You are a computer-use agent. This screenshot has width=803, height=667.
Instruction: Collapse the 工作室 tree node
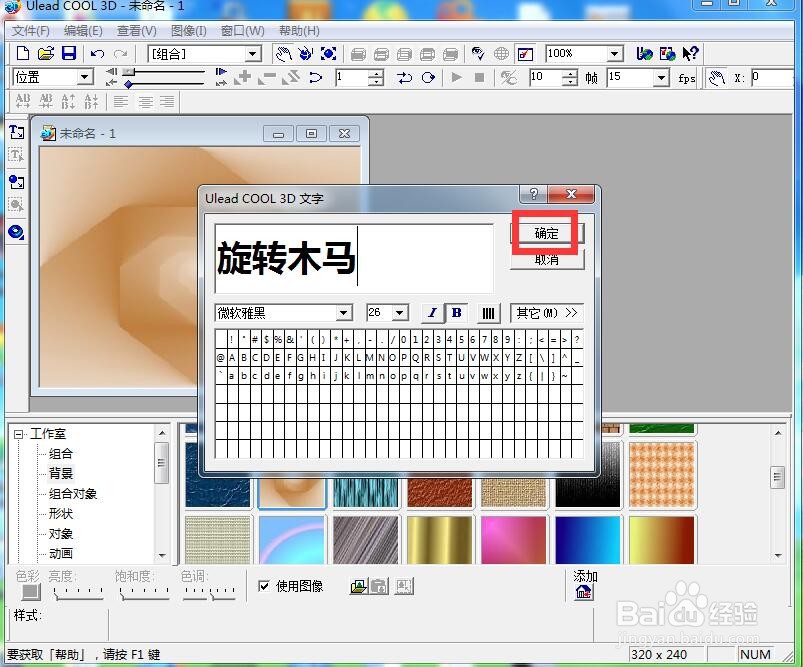(x=18, y=434)
